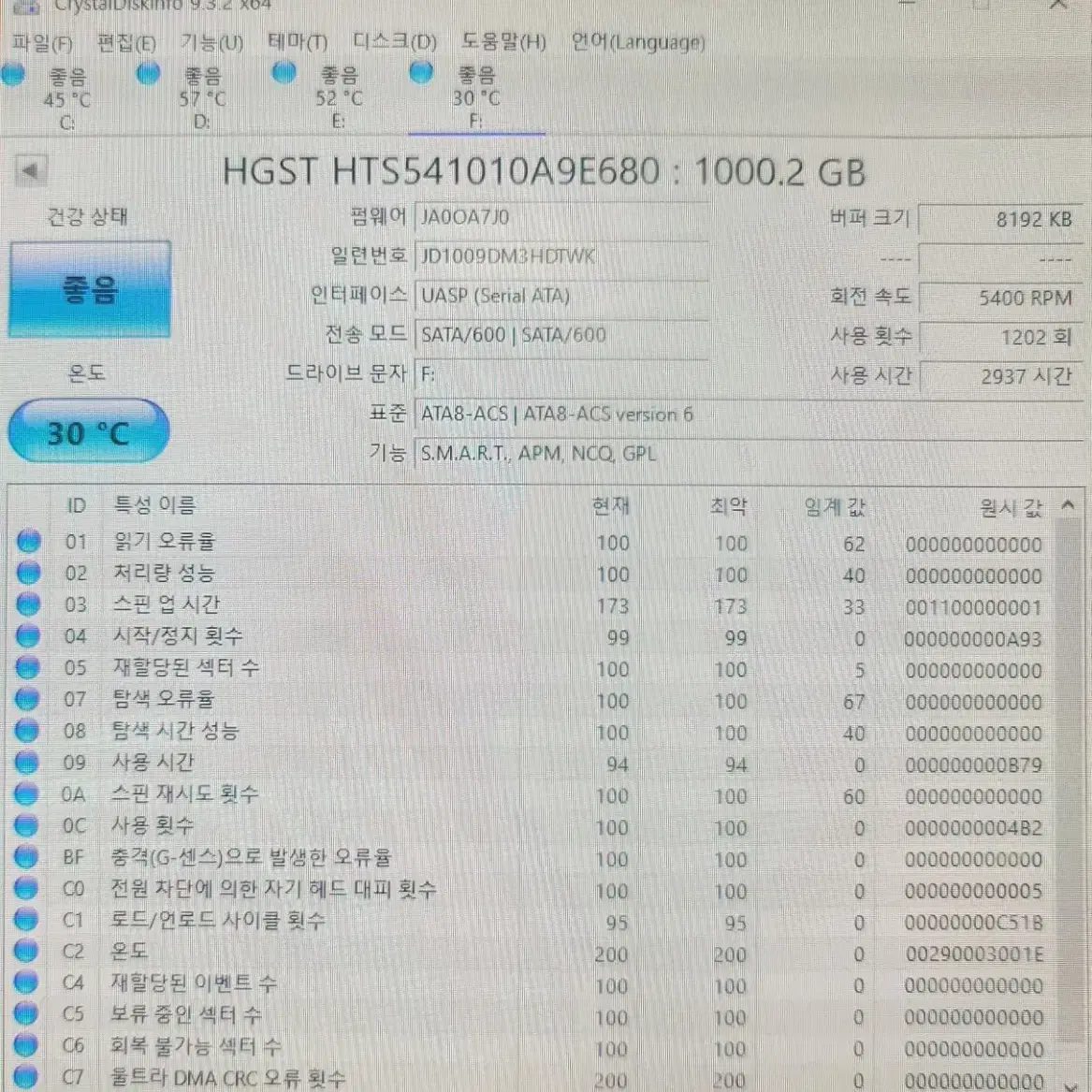Click the power on hours 2937 시간
The image size is (1092, 1092).
click(1001, 377)
